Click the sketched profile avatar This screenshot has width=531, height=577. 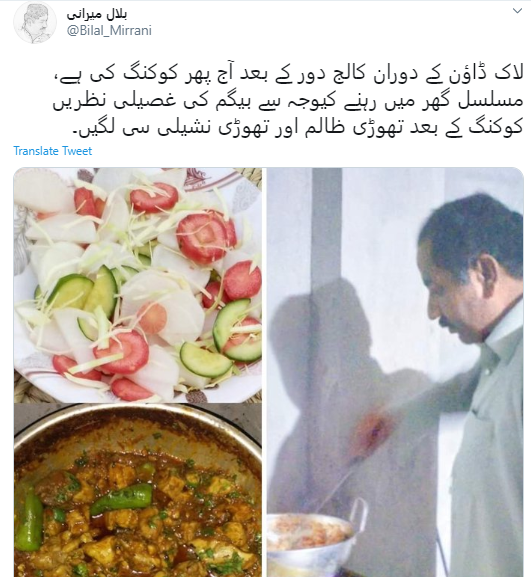tap(35, 22)
